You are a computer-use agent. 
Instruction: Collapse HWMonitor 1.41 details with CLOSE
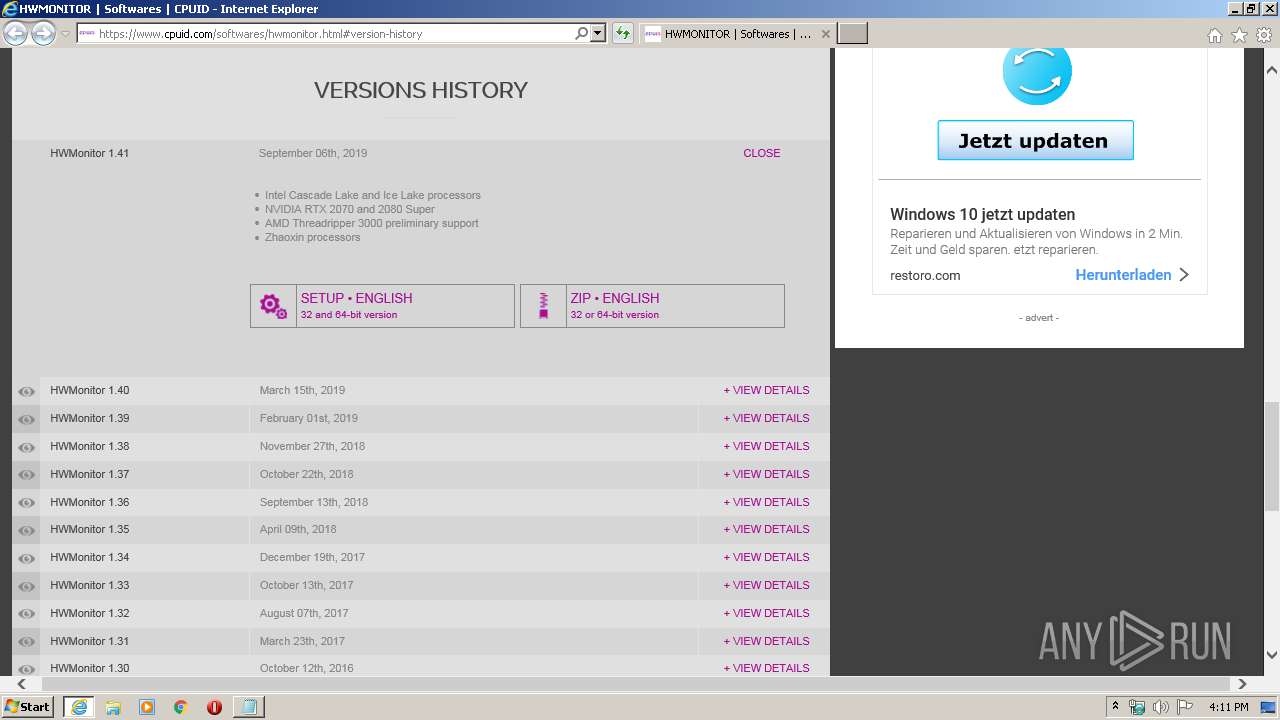761,153
